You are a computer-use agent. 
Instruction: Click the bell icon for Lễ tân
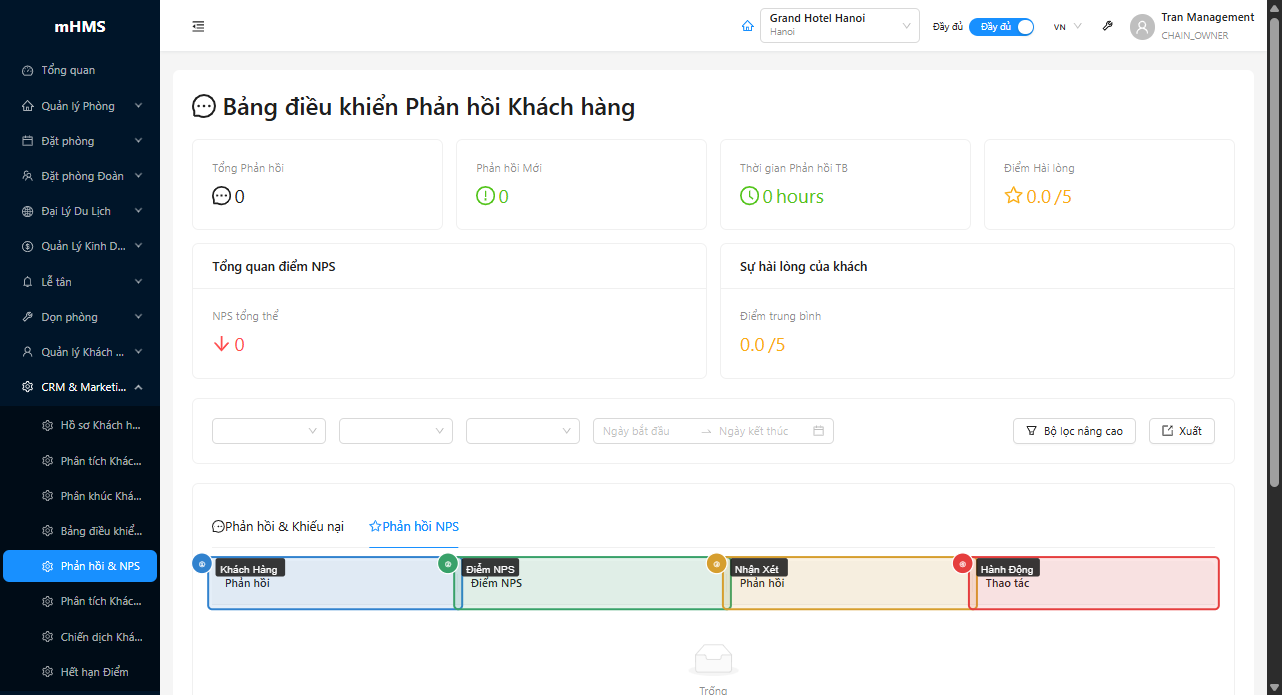click(27, 282)
